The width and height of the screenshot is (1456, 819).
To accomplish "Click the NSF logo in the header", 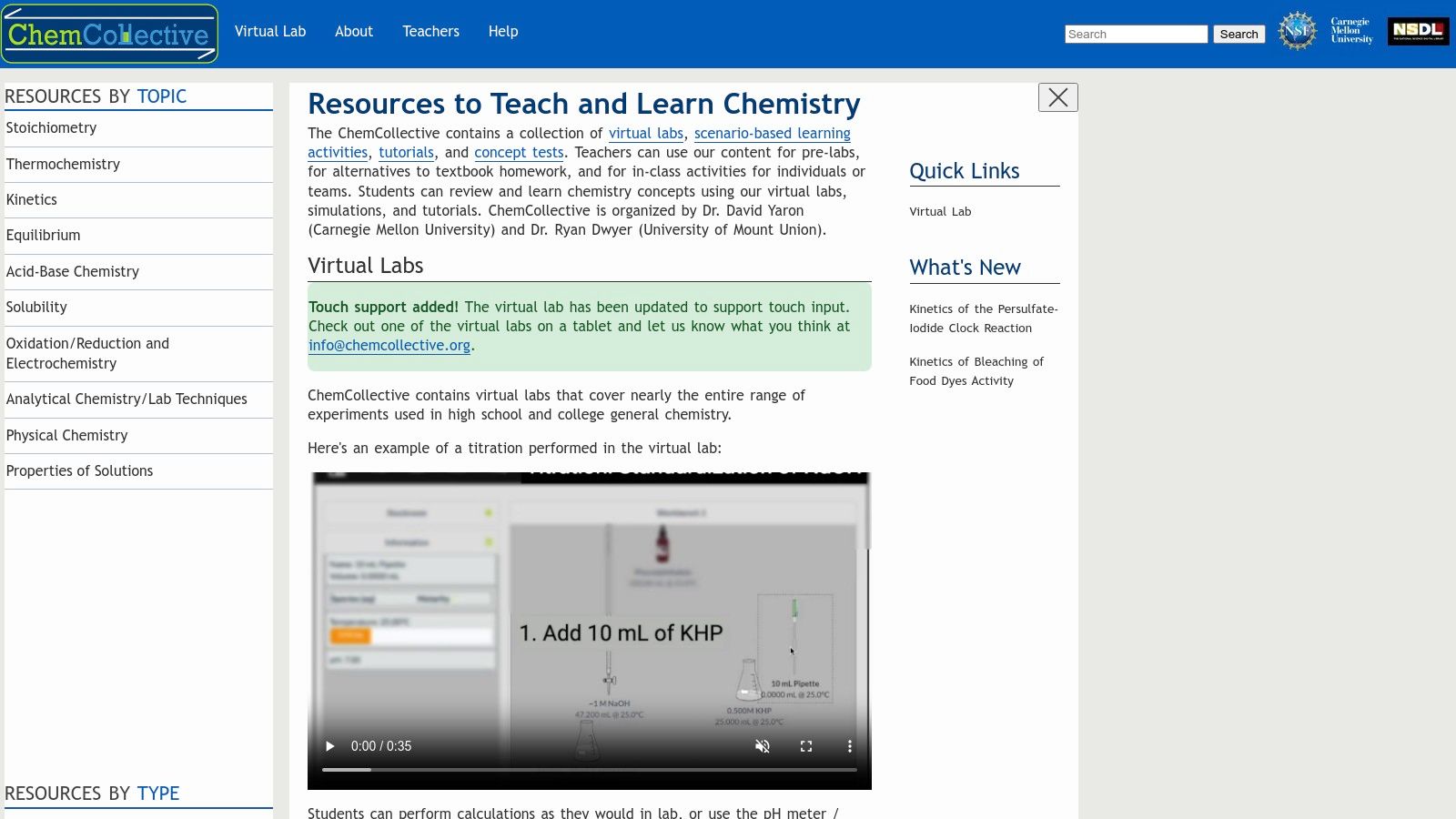I will tap(1296, 30).
